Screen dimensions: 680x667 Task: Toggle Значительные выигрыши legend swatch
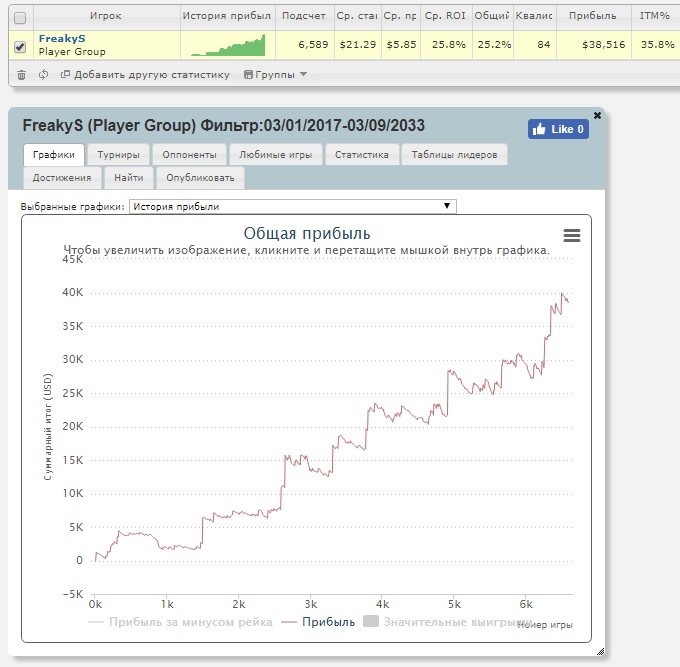click(x=371, y=621)
